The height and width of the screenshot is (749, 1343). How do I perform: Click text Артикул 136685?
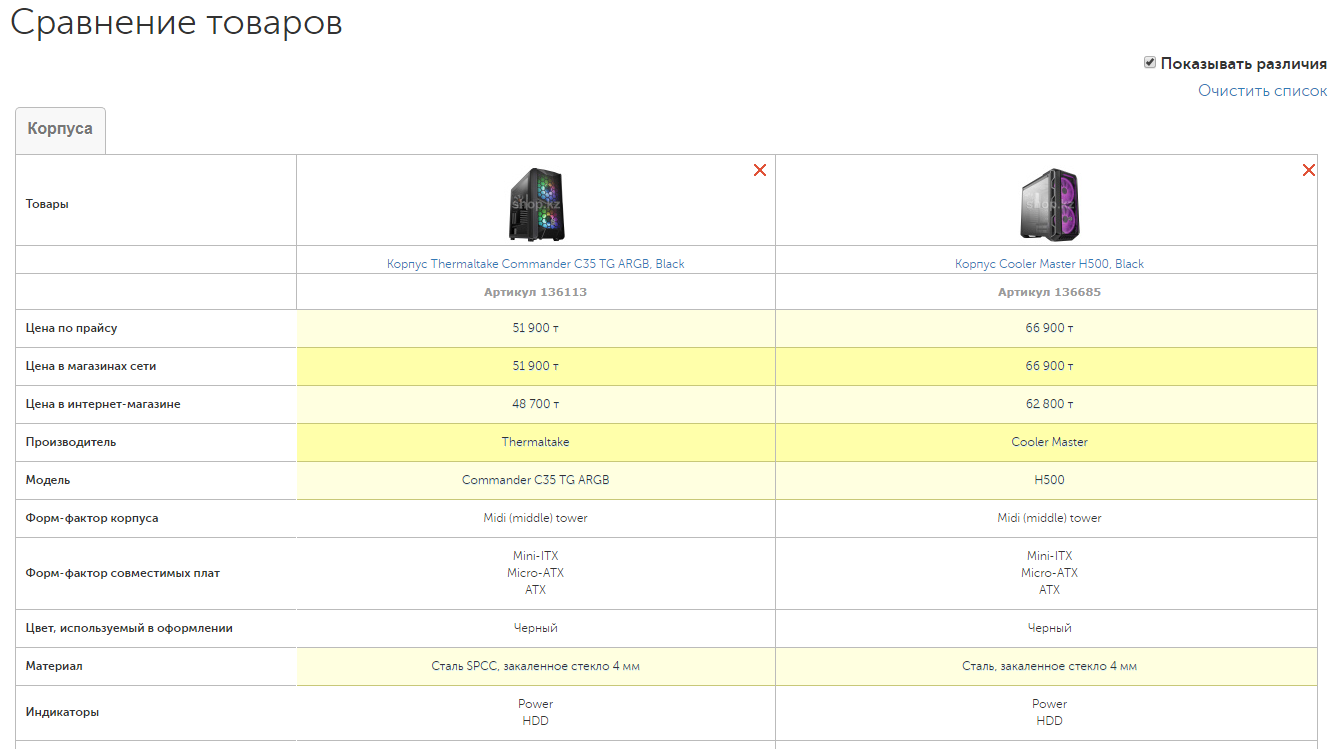click(1049, 292)
